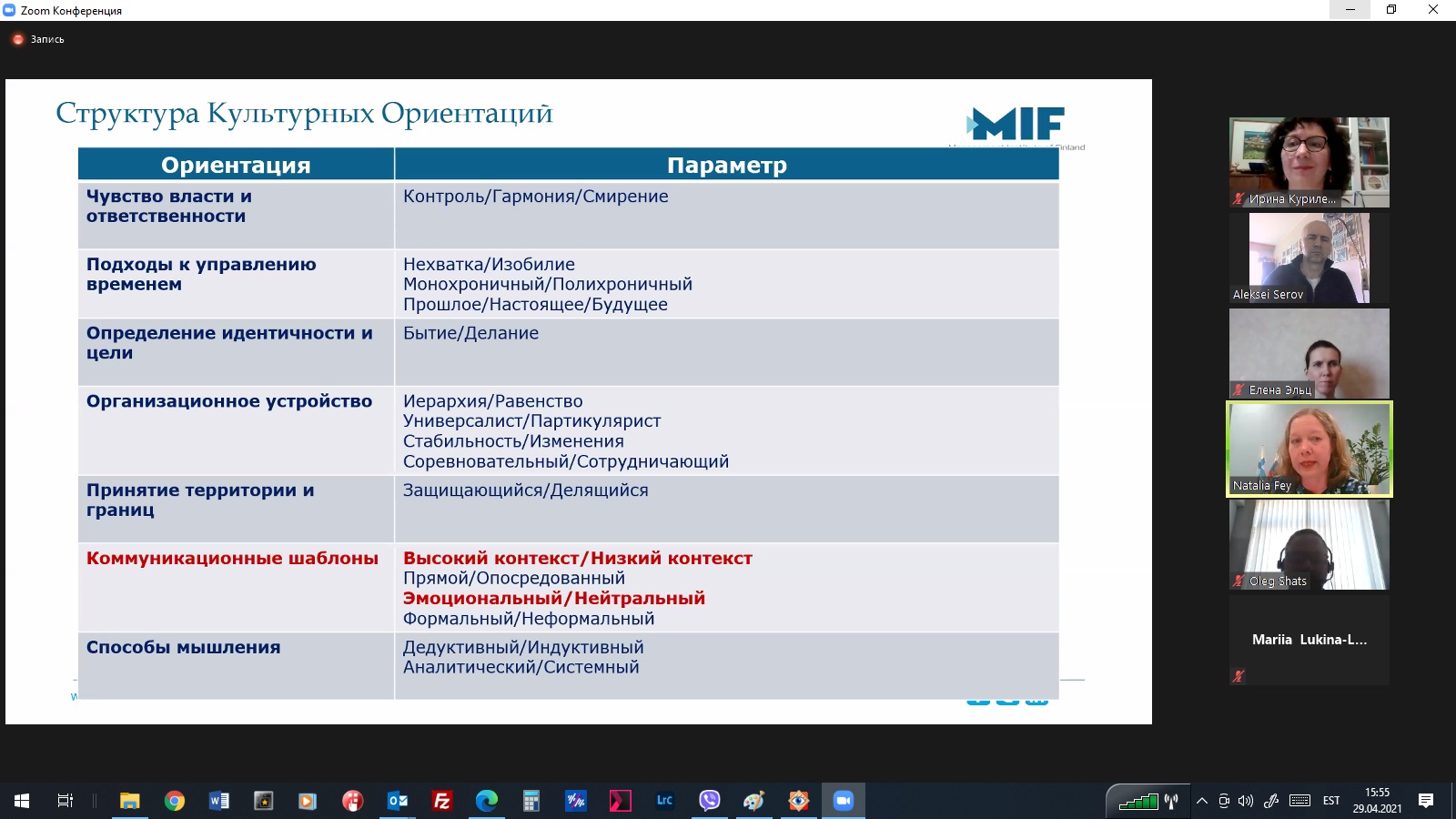1456x819 pixels.
Task: Open the Windows notification center
Action: point(1426,801)
